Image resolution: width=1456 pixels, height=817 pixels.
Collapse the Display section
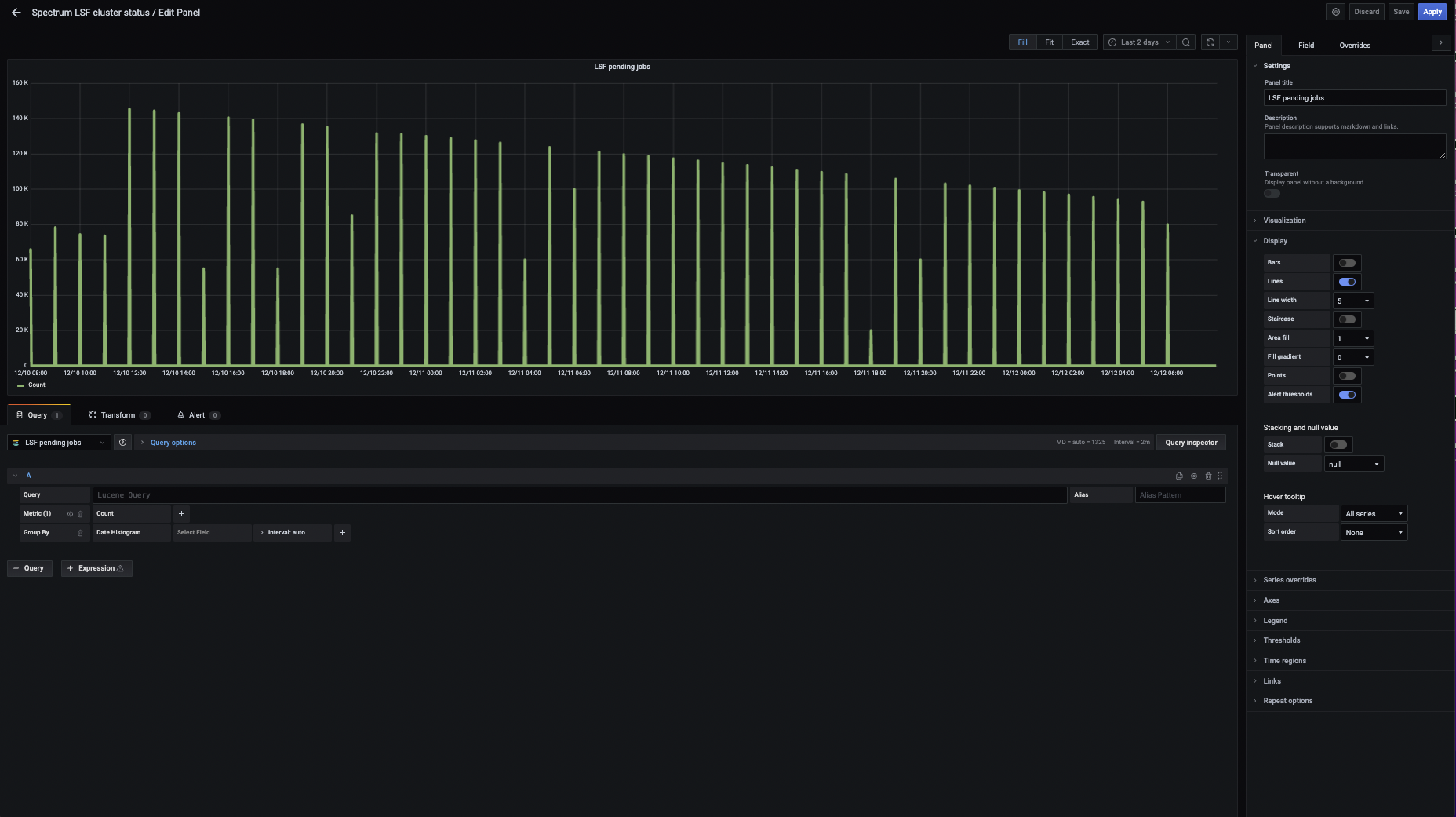[1275, 241]
